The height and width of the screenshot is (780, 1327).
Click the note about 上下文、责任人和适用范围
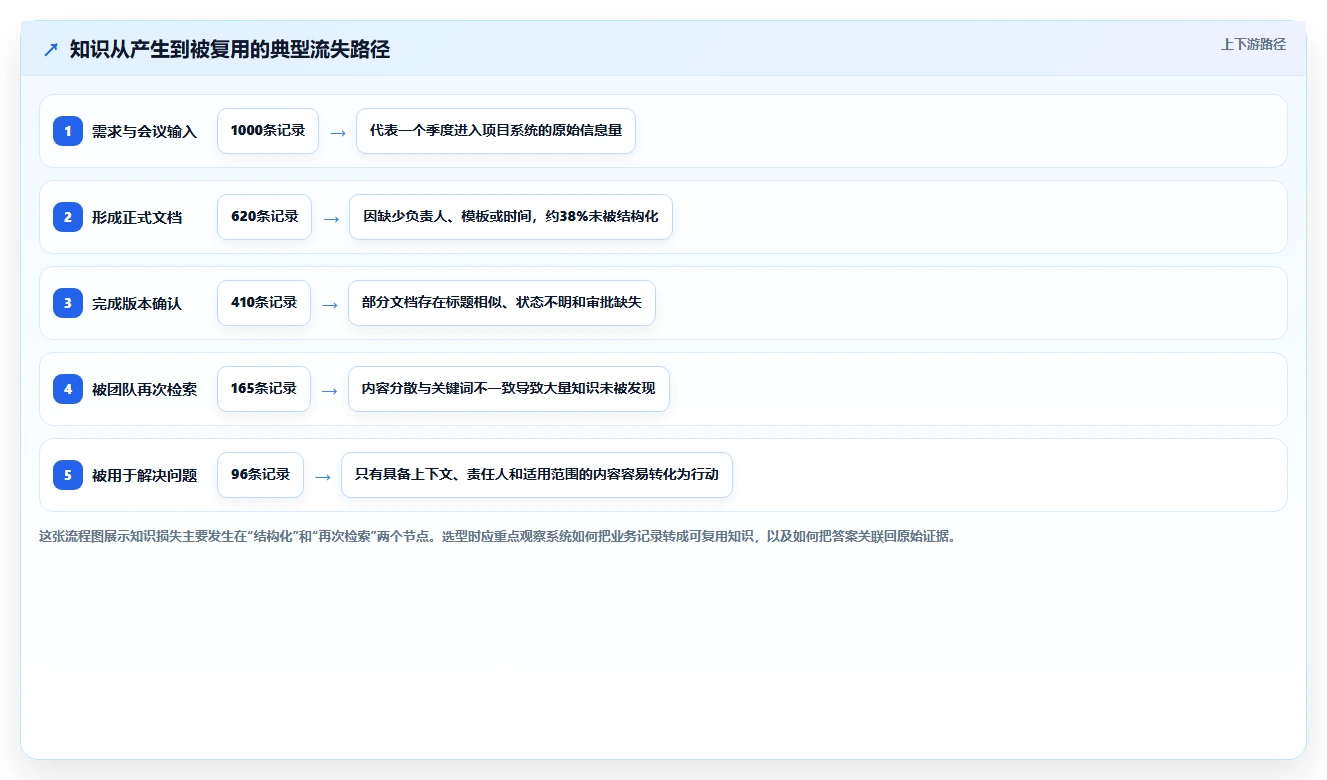537,475
